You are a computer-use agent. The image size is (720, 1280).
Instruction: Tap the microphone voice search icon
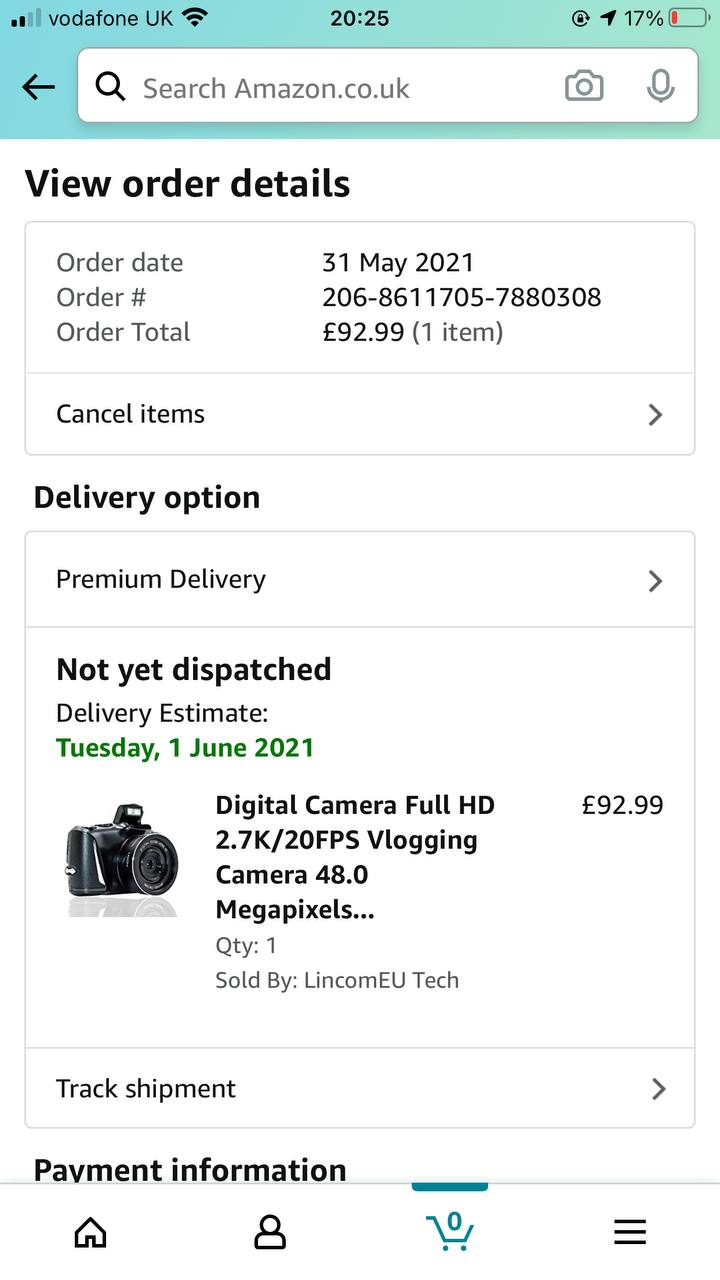[x=659, y=87]
